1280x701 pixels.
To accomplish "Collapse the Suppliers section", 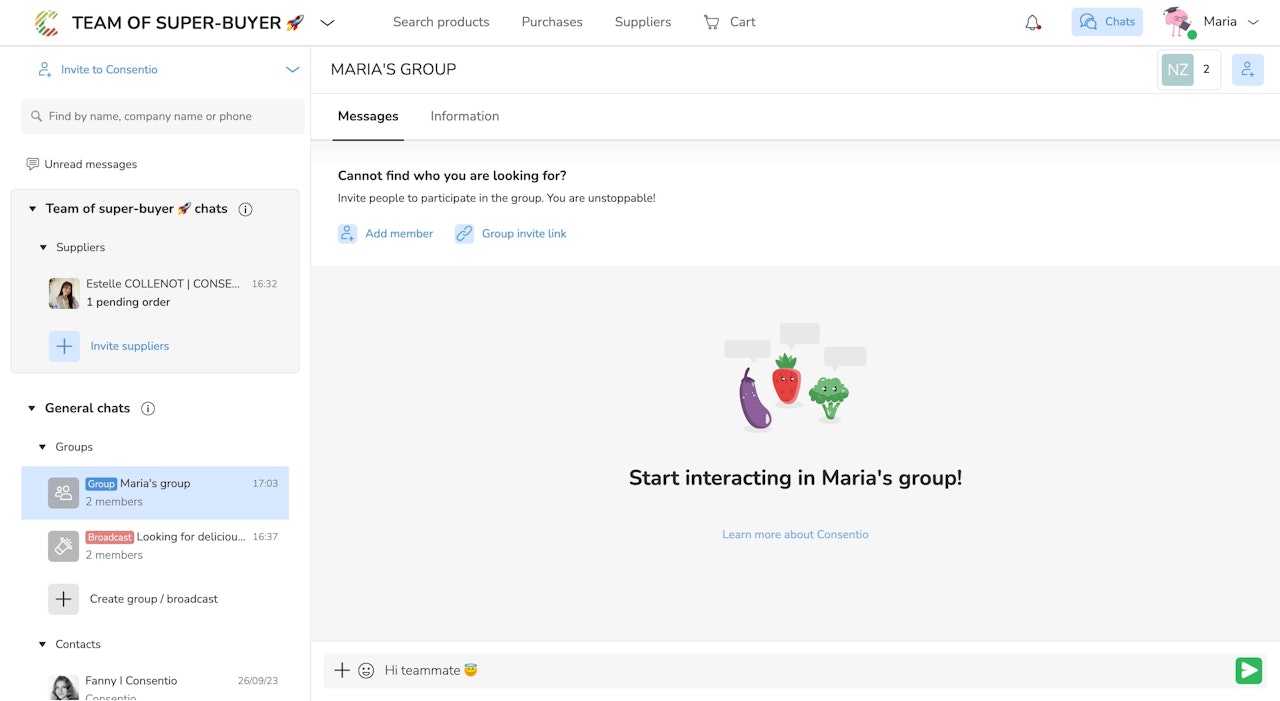I will 43,248.
